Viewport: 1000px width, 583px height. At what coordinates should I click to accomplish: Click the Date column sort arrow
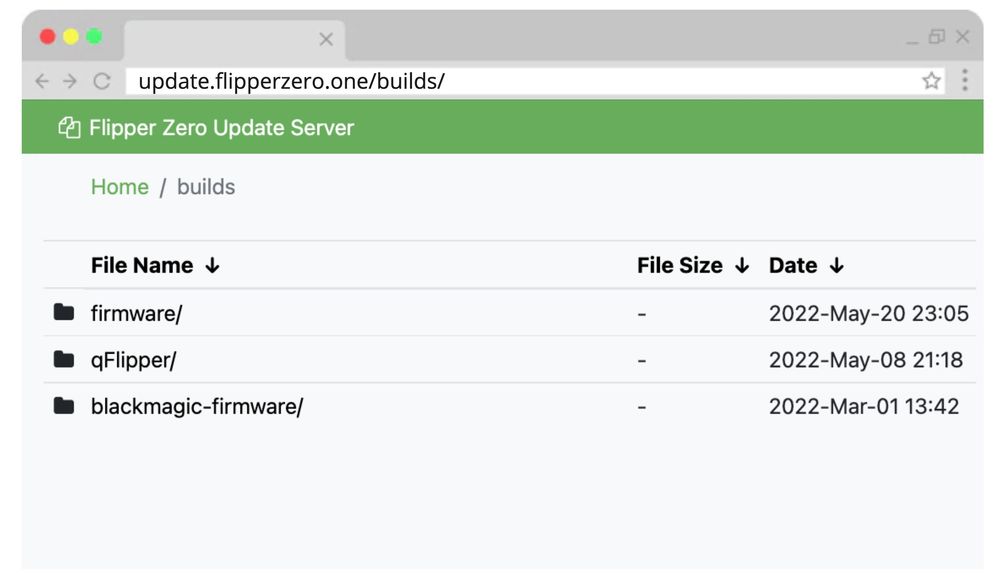pos(836,265)
